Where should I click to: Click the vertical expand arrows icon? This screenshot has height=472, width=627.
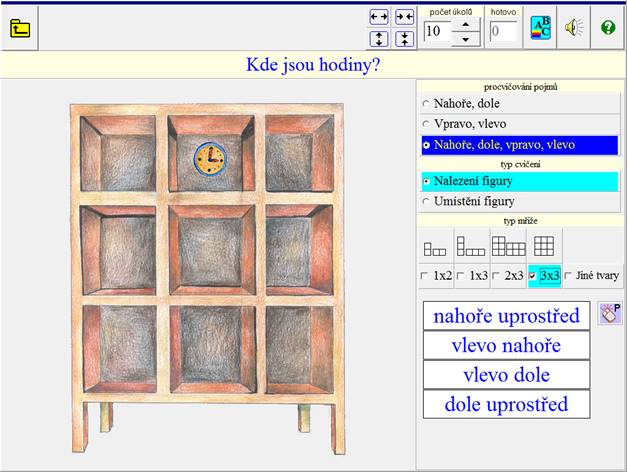[379, 39]
